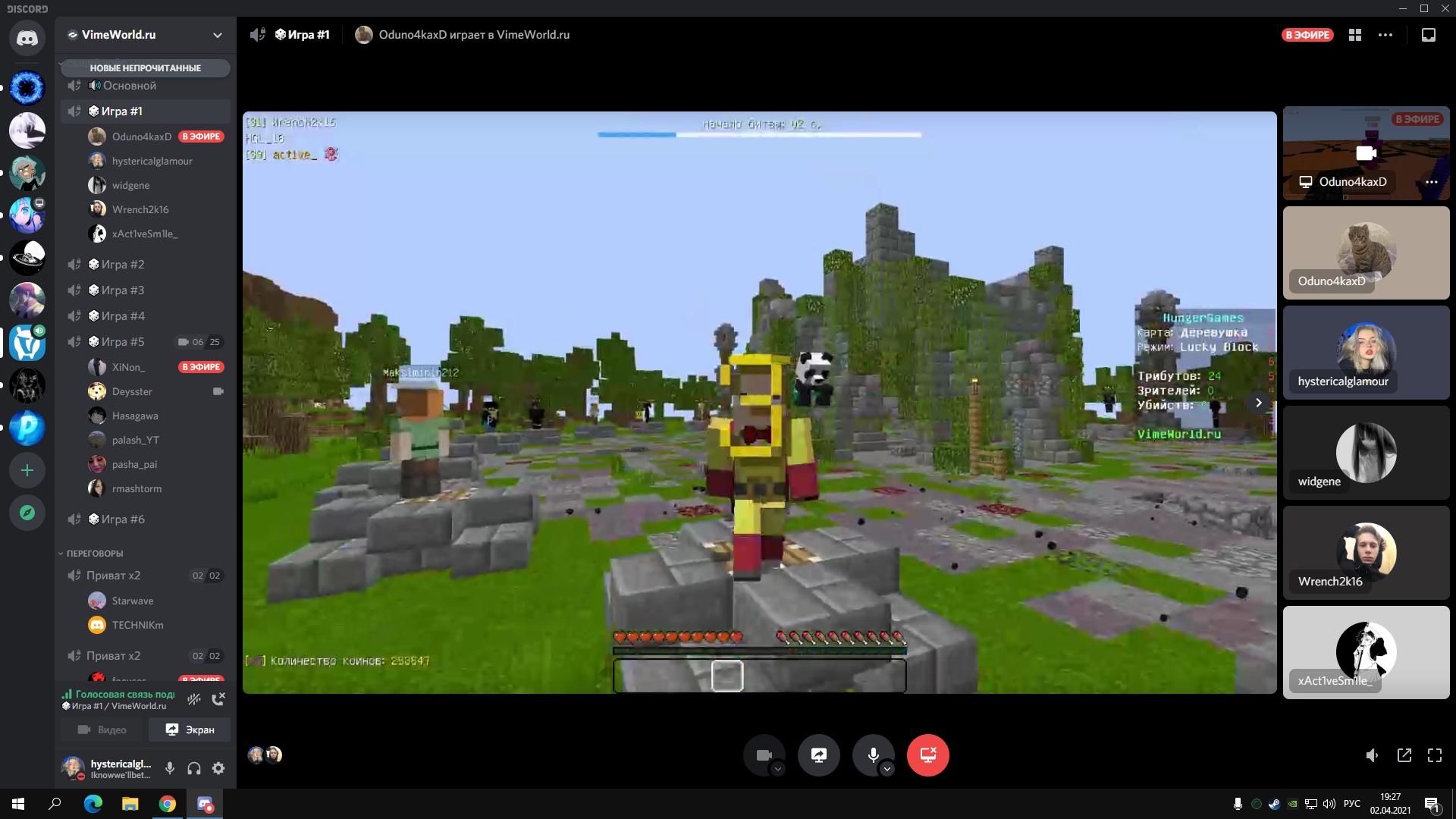The width and height of the screenshot is (1456, 819).
Task: Join voice channel Игра #2
Action: click(146, 265)
